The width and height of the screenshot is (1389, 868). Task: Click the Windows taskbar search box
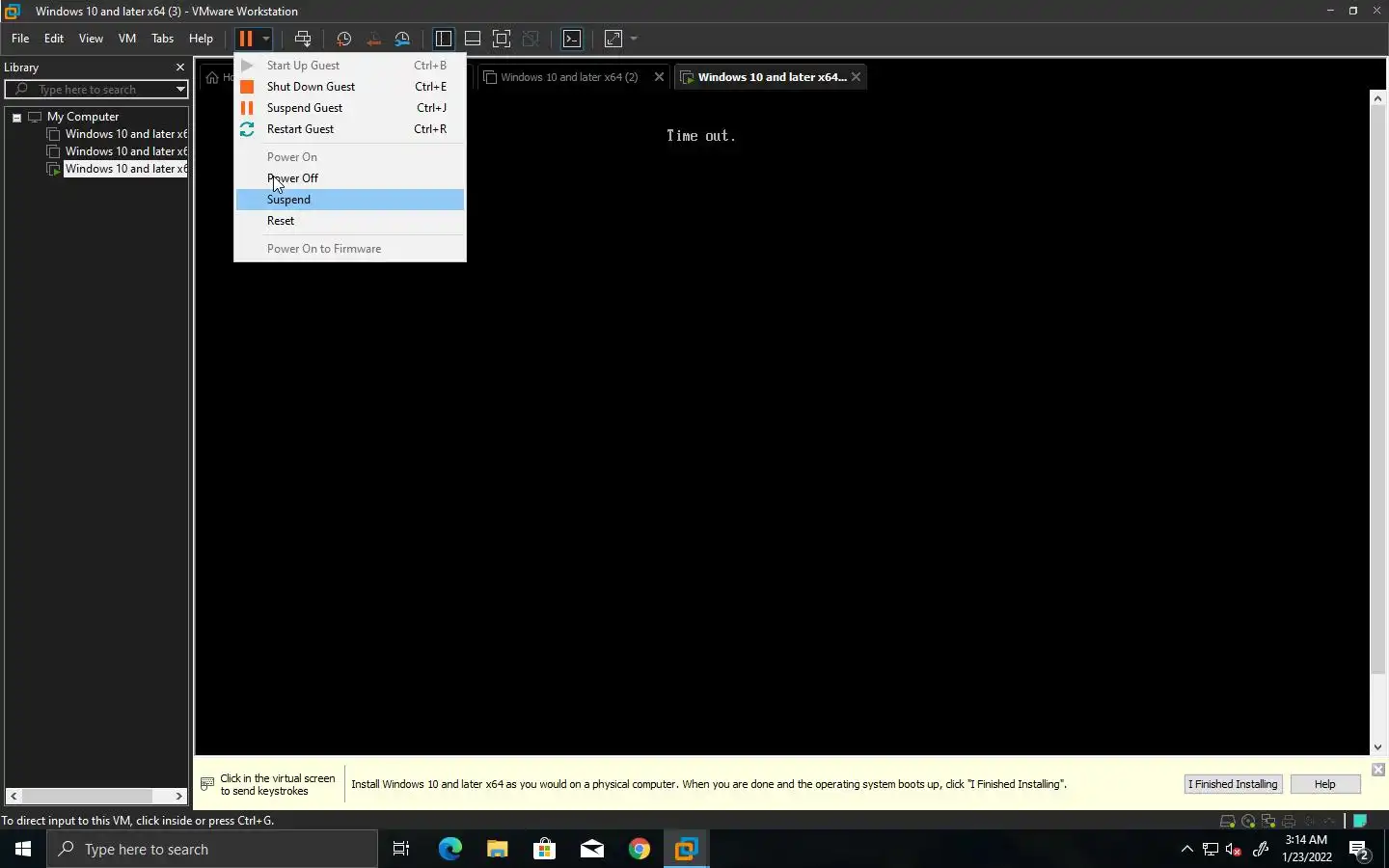pos(212,849)
